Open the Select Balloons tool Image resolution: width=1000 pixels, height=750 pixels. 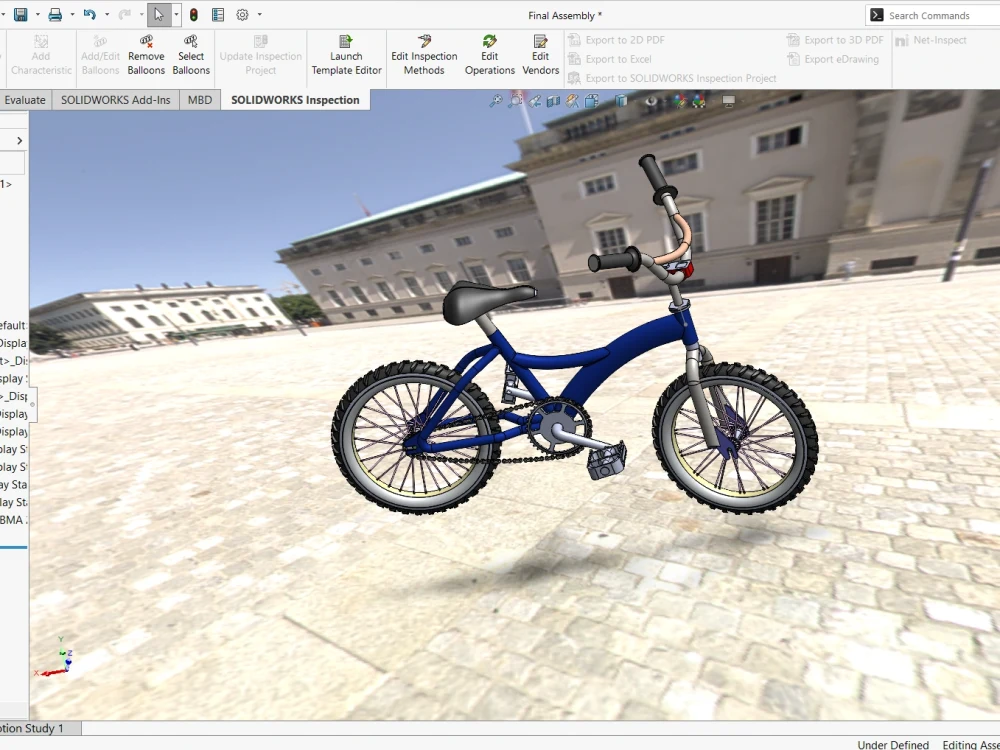click(191, 55)
